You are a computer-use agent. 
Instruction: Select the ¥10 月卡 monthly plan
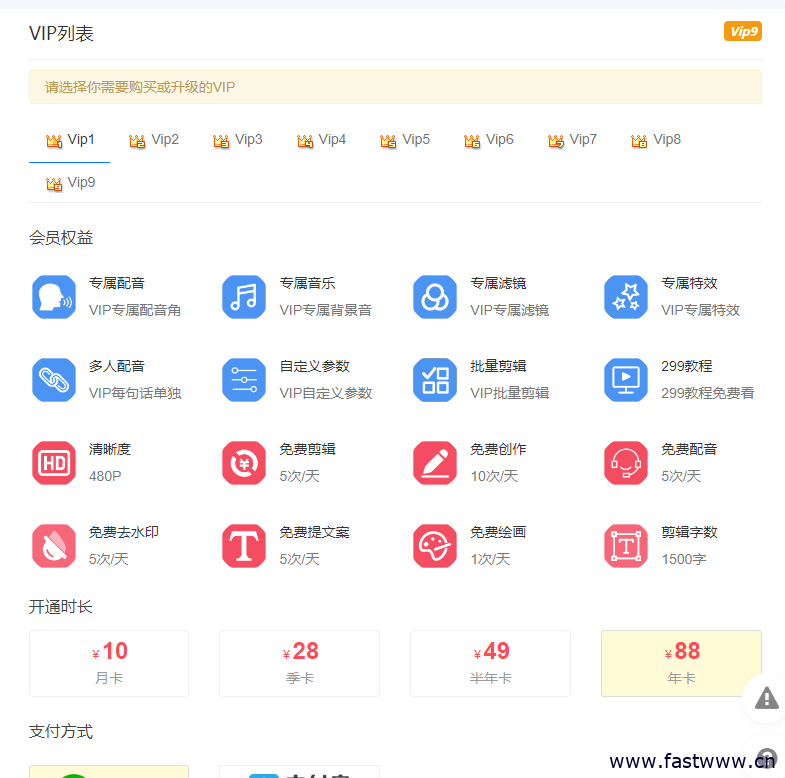pyautogui.click(x=109, y=663)
